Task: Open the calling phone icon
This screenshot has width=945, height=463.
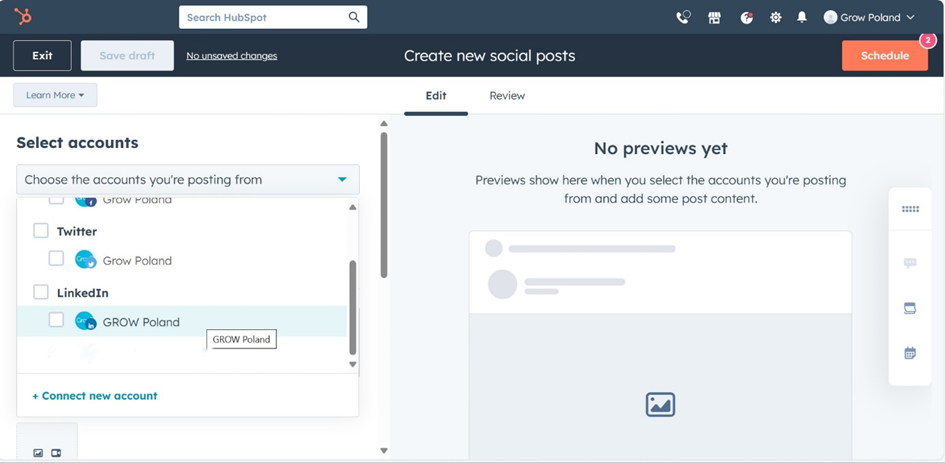Action: click(x=683, y=17)
